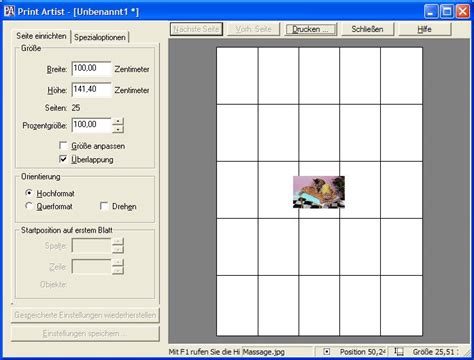Image resolution: width=474 pixels, height=360 pixels.
Task: Select the Hochformat orientation
Action: (x=29, y=193)
